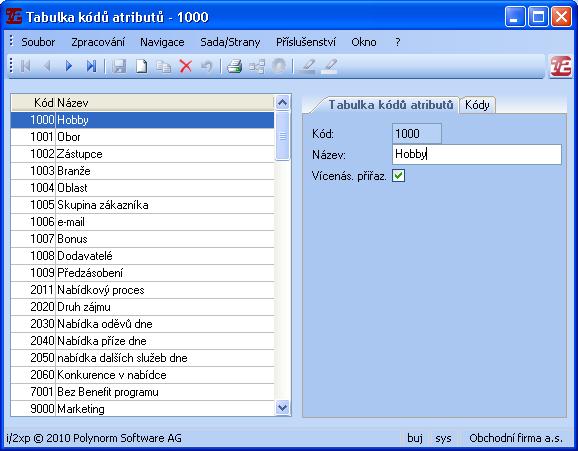
Task: Click the save floppy disk icon
Action: [x=119, y=66]
